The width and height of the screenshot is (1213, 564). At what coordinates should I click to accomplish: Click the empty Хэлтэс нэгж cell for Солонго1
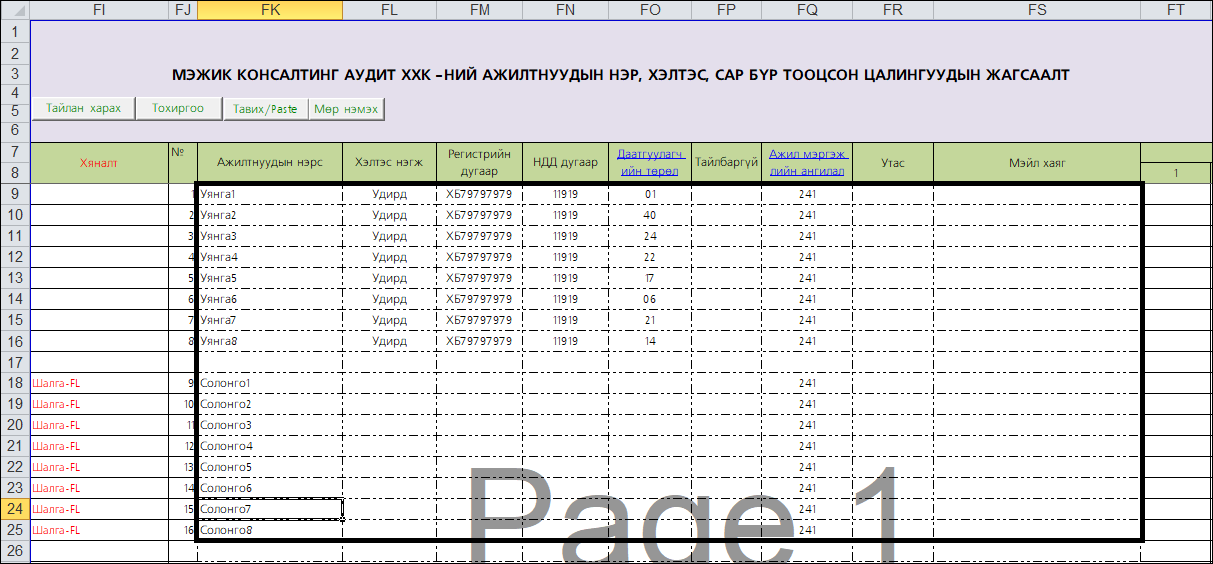[389, 383]
